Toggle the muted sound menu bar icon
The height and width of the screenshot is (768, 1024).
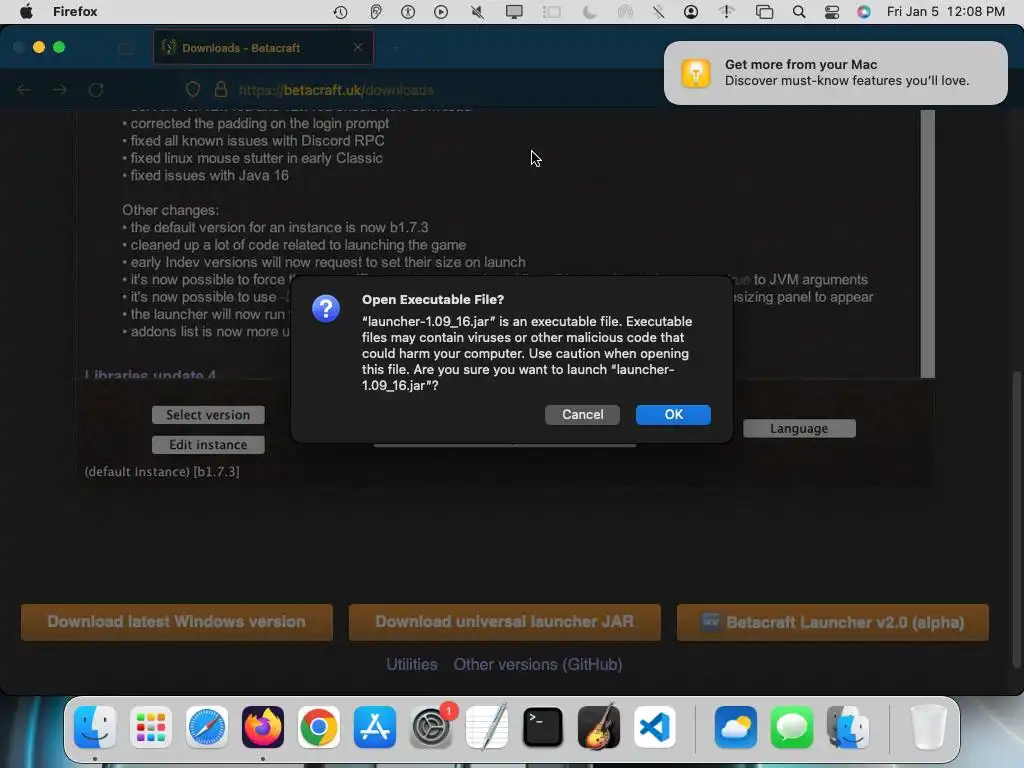tap(477, 12)
